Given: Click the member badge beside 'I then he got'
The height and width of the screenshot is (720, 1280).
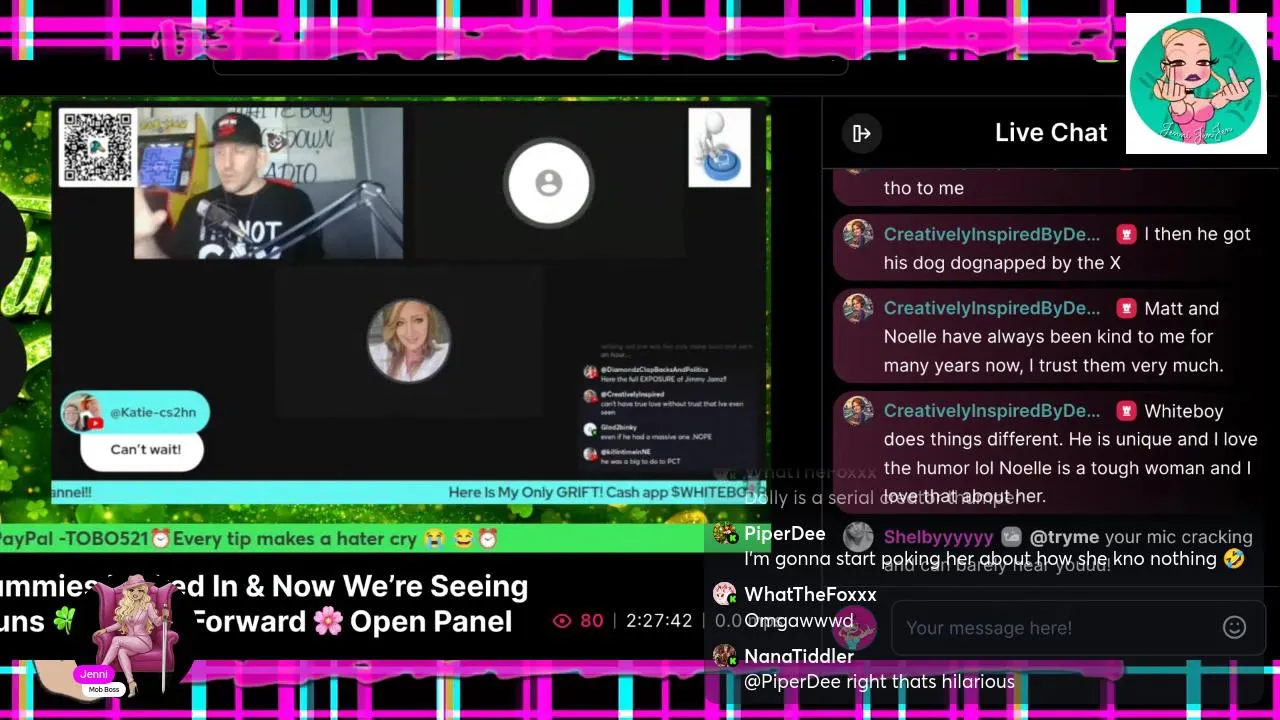Looking at the screenshot, I should (x=1127, y=234).
